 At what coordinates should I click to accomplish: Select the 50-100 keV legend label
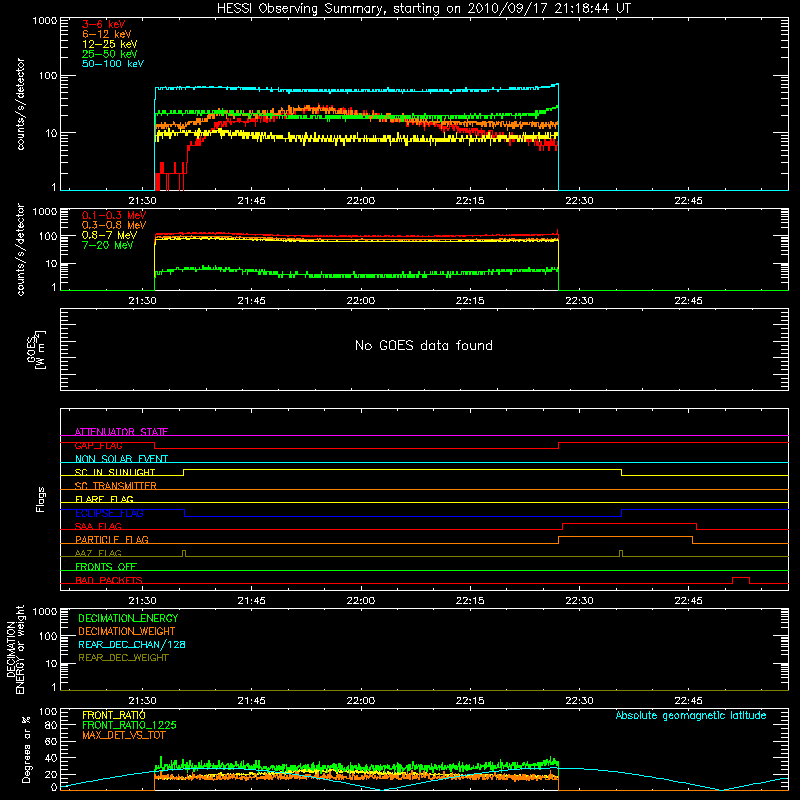[113, 64]
